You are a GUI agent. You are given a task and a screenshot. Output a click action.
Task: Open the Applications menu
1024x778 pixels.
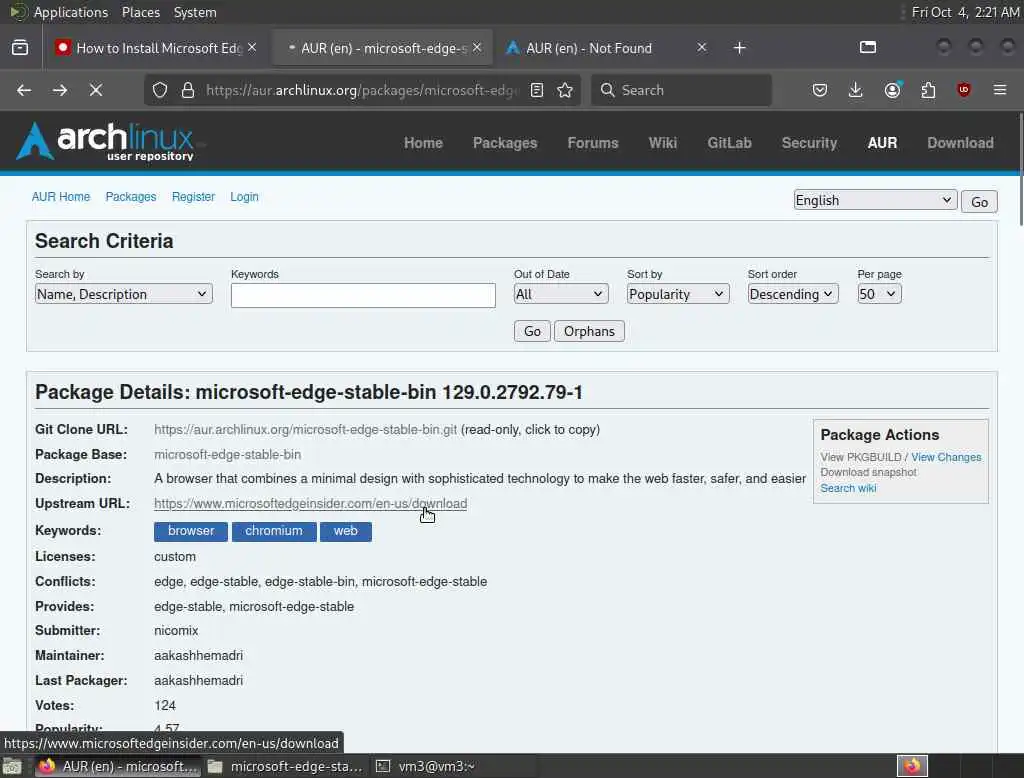[71, 12]
